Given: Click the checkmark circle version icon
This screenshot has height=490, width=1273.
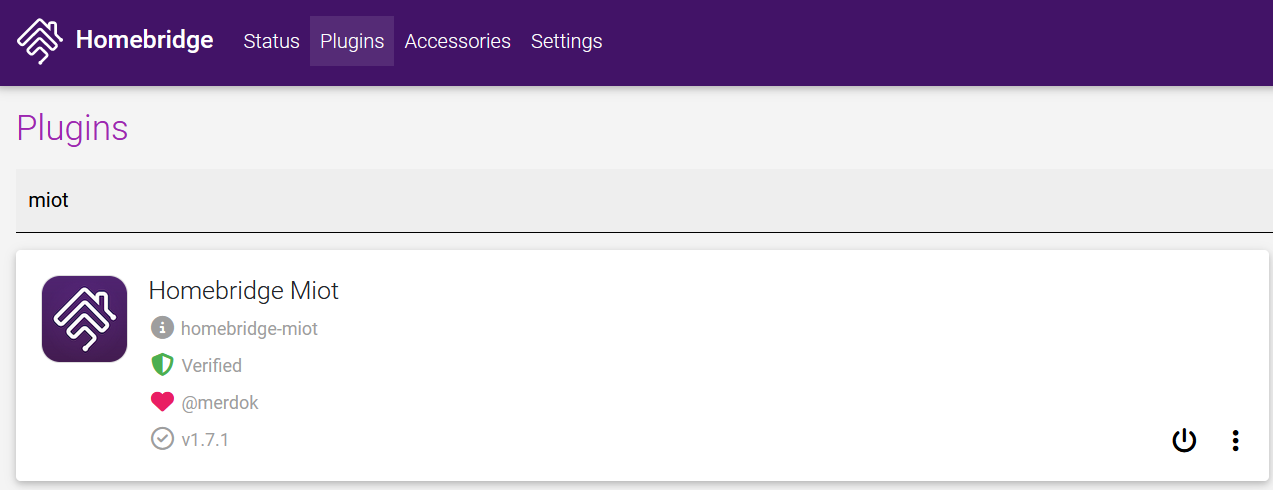Looking at the screenshot, I should coord(162,439).
